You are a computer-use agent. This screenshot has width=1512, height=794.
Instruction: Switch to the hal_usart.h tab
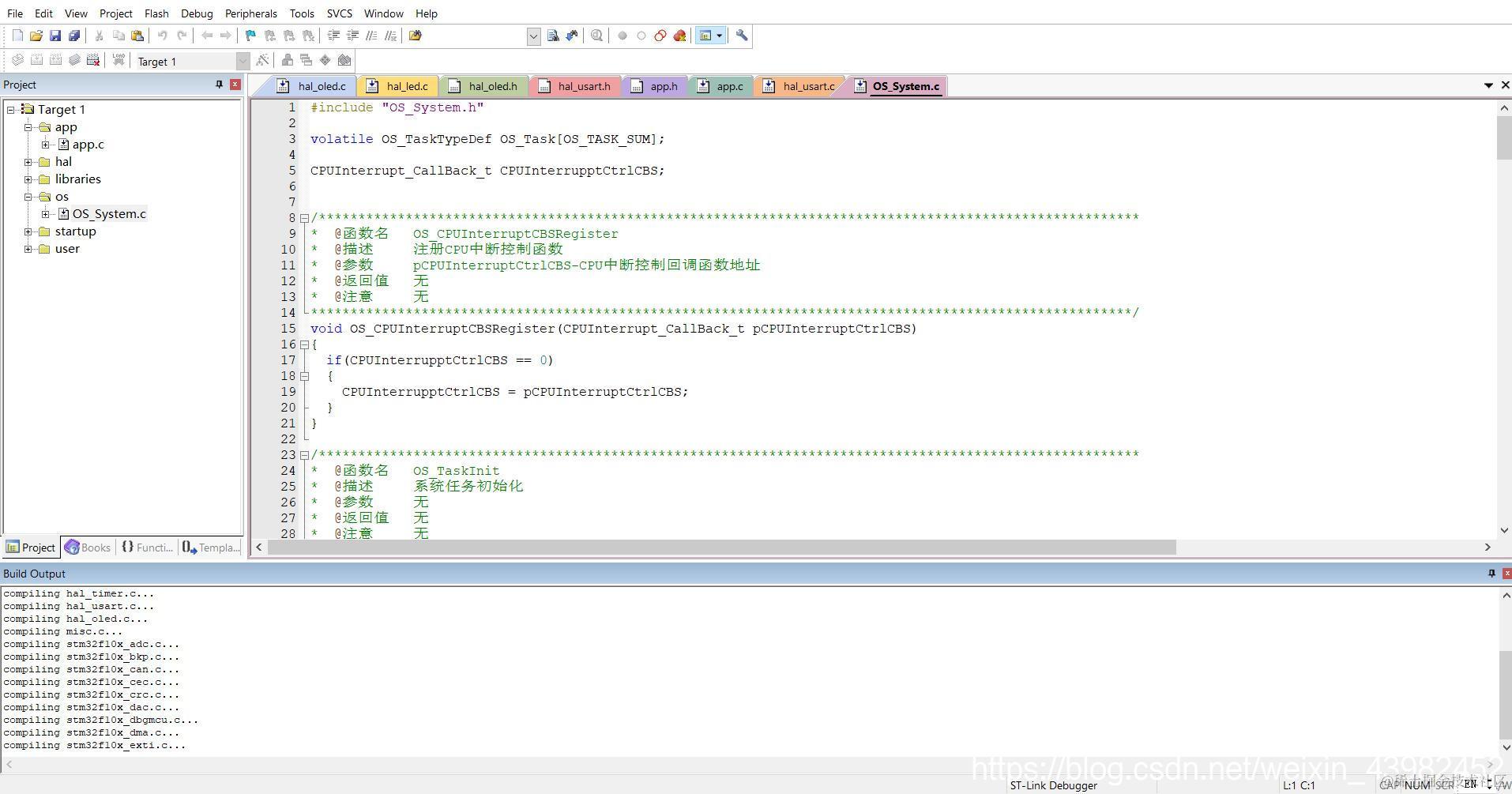click(x=577, y=86)
